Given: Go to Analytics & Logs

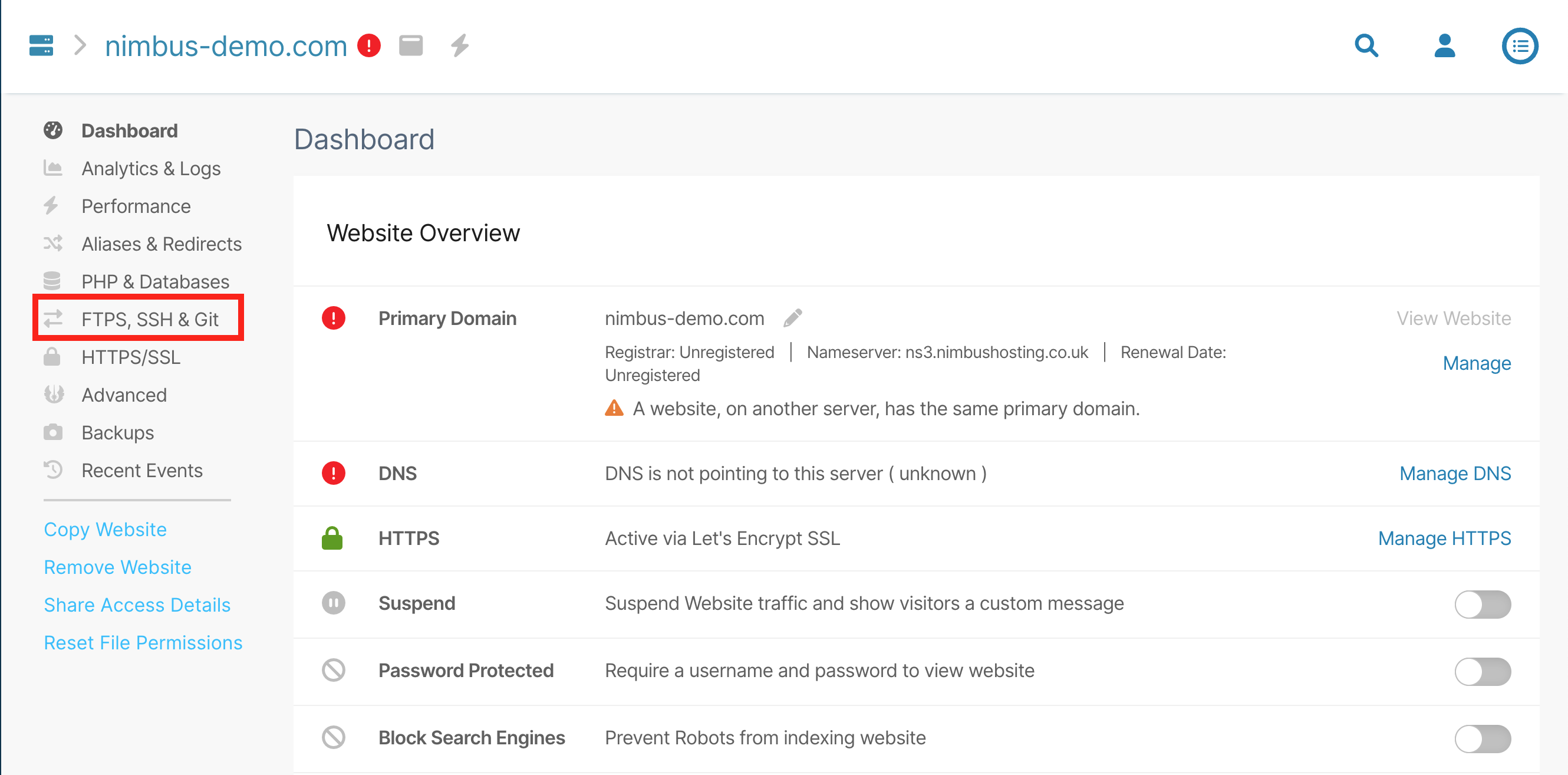Looking at the screenshot, I should (150, 169).
